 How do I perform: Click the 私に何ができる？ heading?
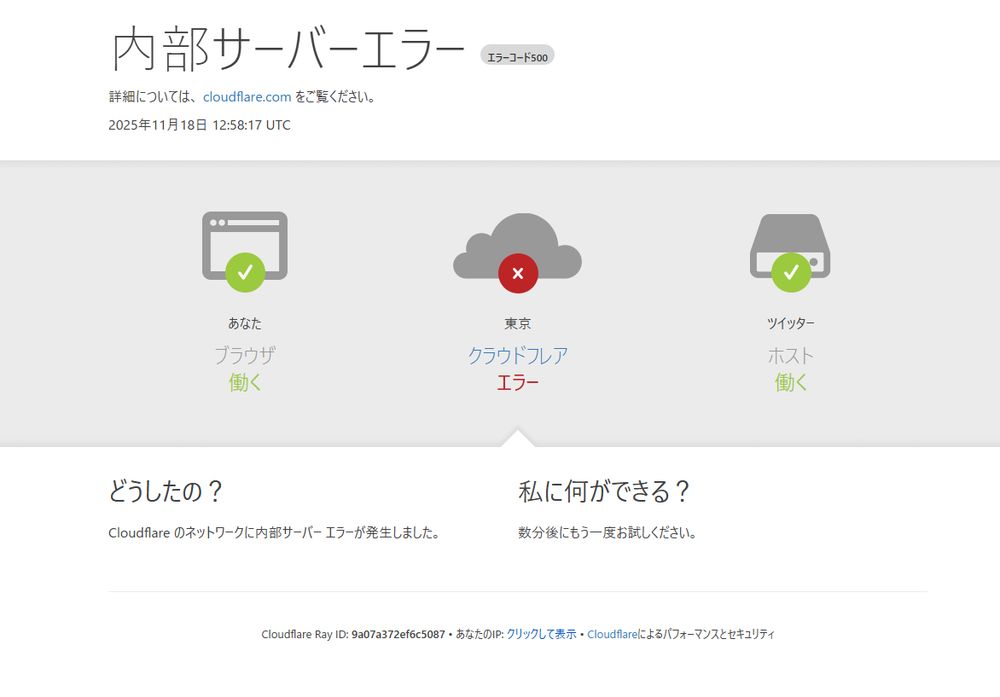pos(605,491)
